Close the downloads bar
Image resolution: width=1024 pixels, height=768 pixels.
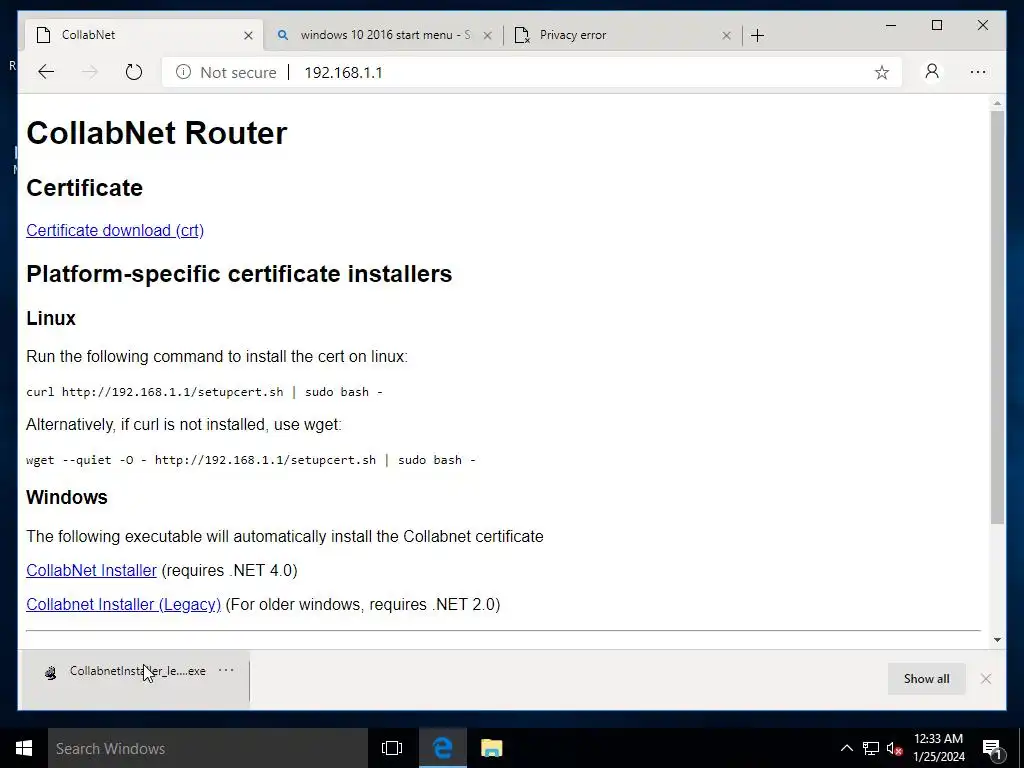(x=986, y=679)
